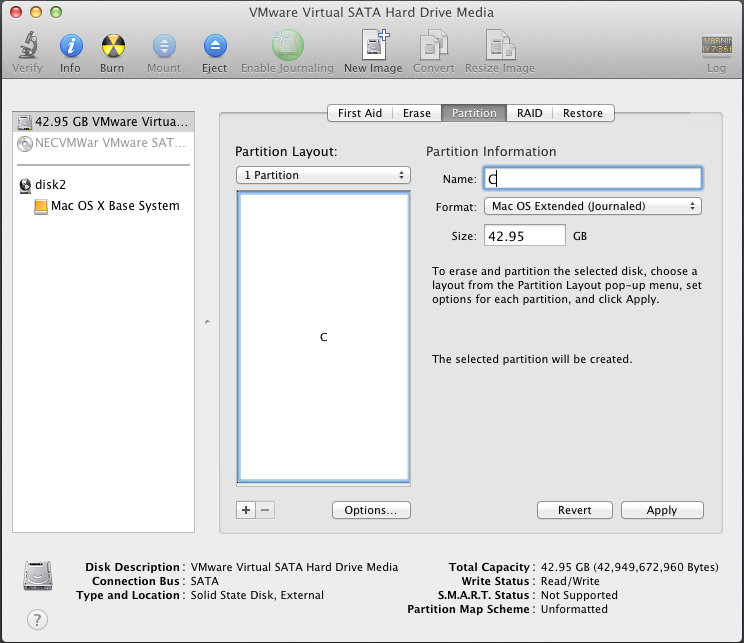Switch to the RAID tab

530,113
